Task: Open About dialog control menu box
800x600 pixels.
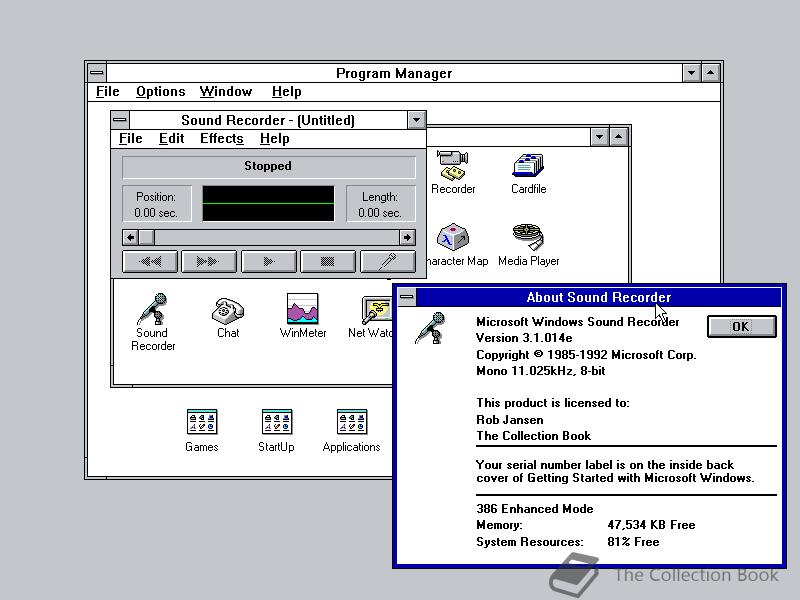Action: (x=407, y=297)
